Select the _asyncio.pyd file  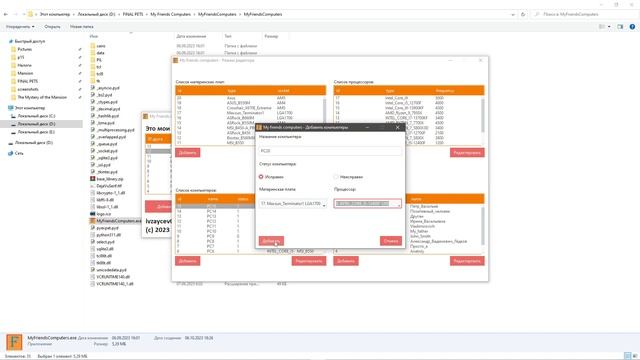[108, 88]
